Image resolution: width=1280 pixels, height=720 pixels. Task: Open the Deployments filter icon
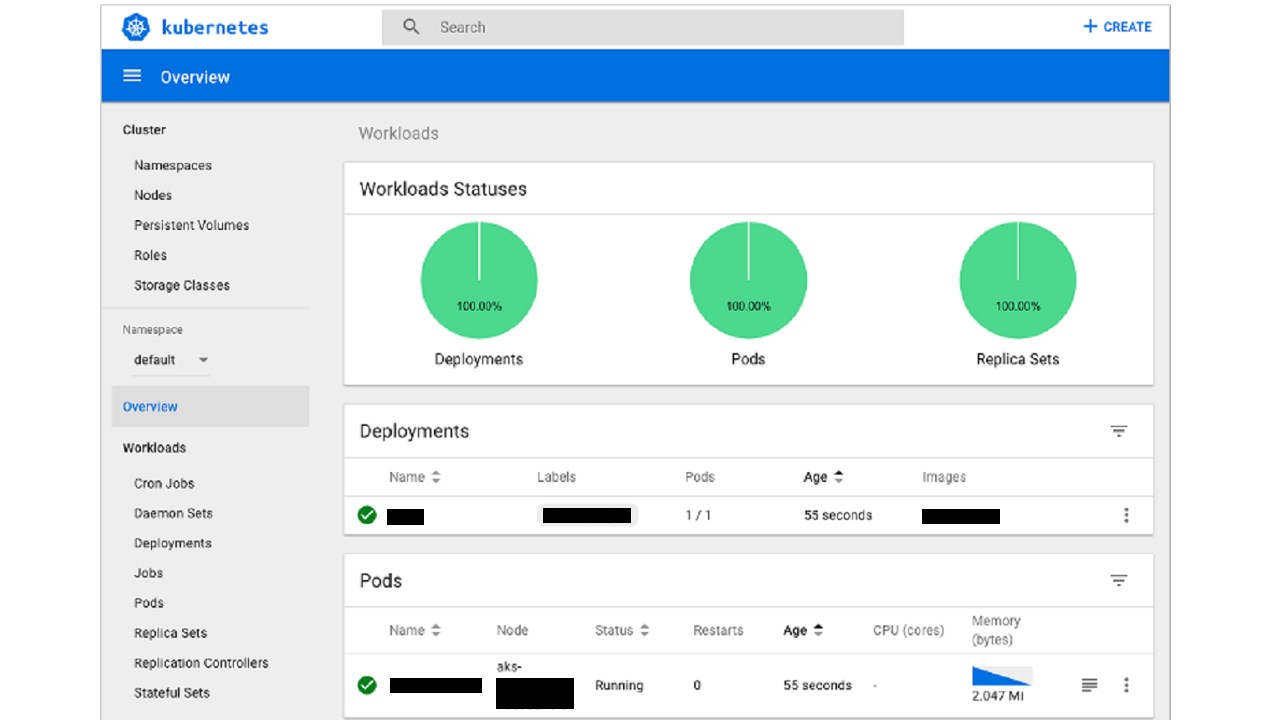[x=1119, y=431]
